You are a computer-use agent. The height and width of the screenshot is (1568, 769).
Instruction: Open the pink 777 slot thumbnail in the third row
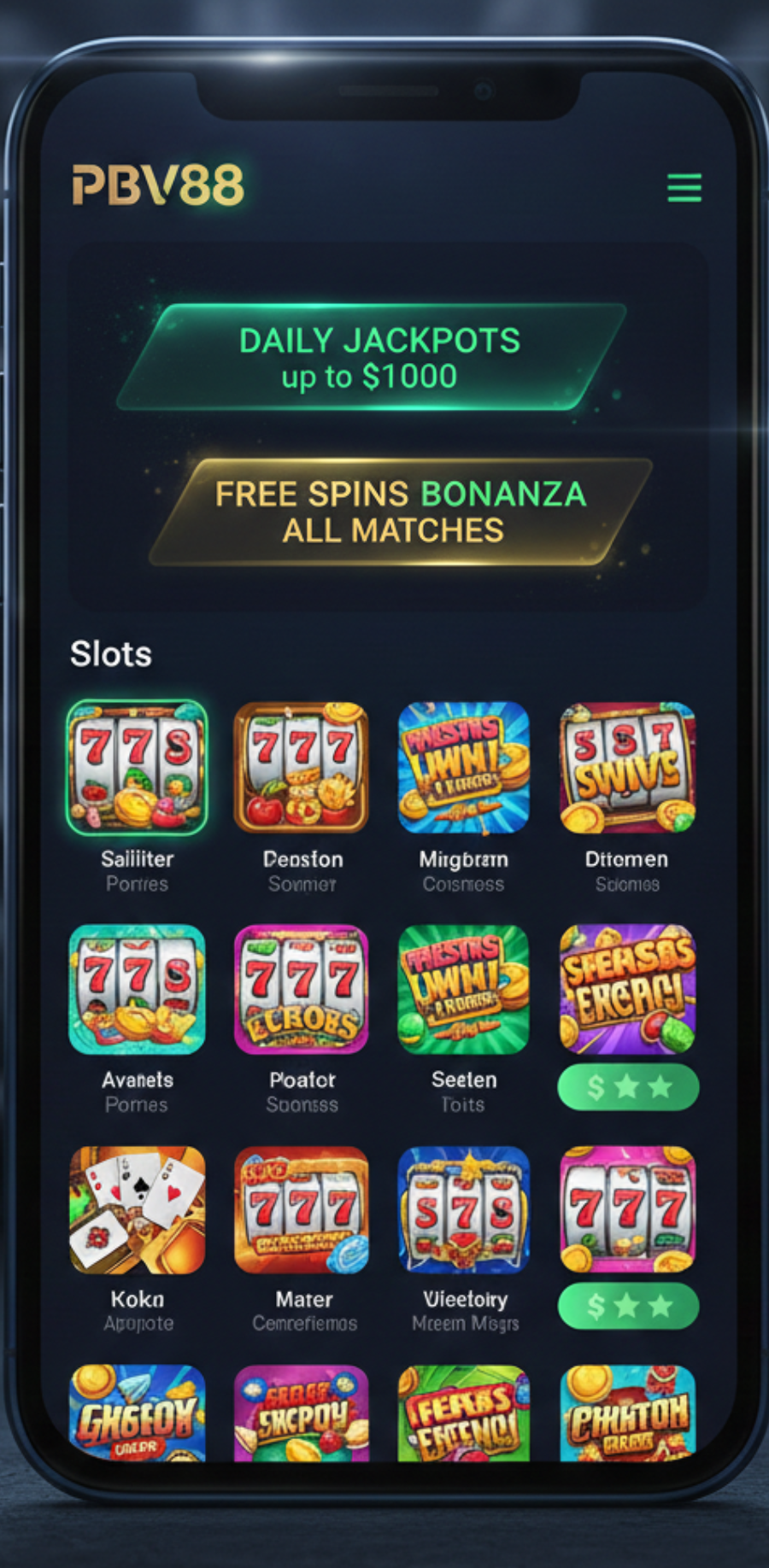click(627, 1210)
